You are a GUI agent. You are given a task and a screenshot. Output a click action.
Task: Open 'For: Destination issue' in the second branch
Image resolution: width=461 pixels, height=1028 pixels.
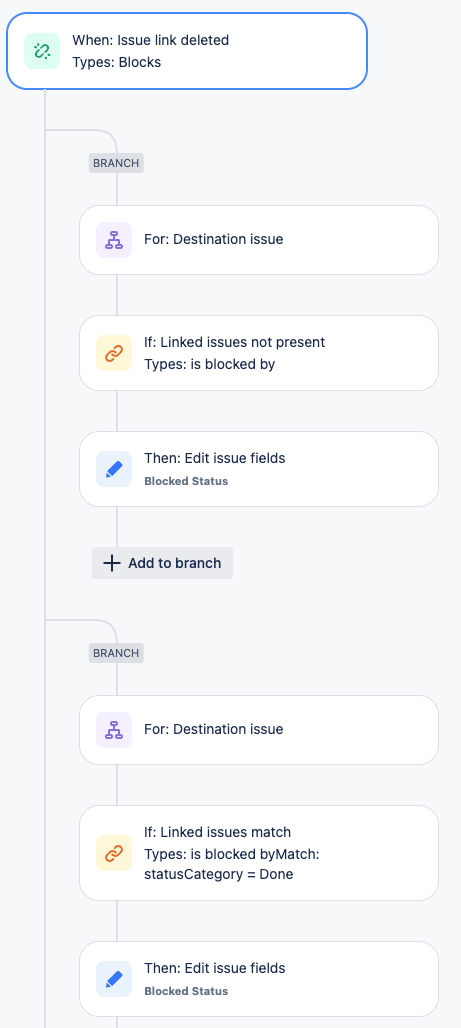259,730
